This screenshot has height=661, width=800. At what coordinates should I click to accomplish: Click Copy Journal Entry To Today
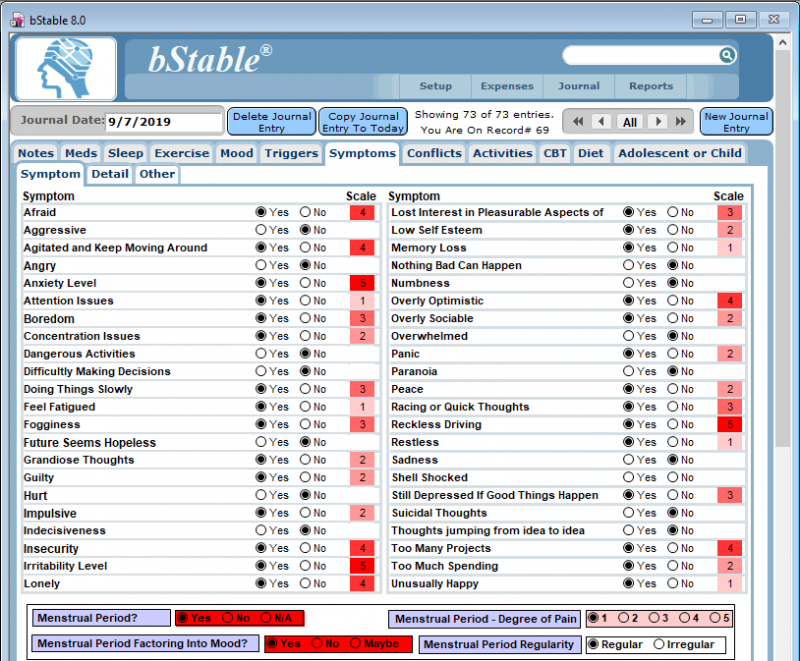(x=363, y=121)
